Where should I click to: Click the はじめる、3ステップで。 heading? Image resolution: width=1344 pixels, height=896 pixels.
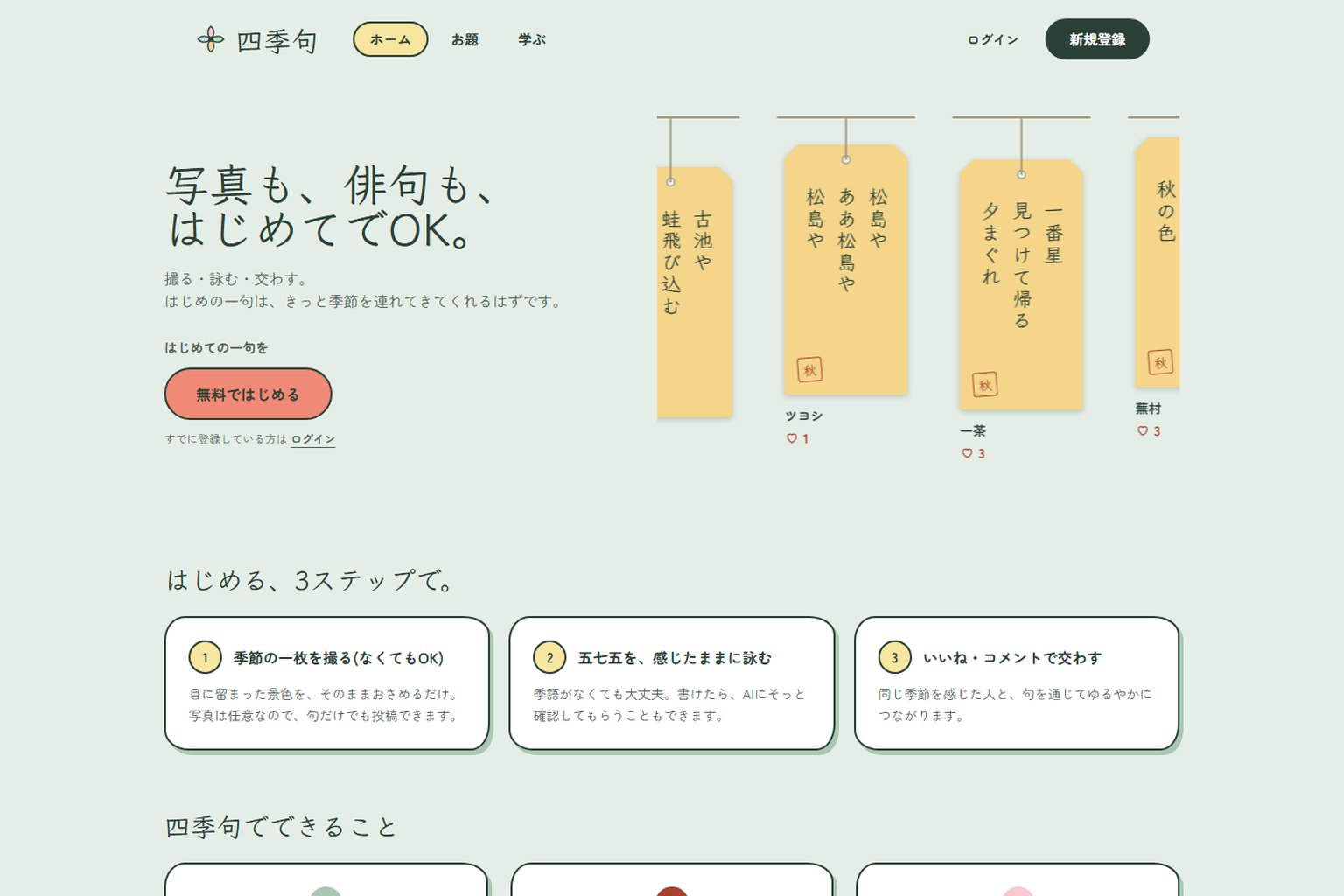pyautogui.click(x=311, y=580)
